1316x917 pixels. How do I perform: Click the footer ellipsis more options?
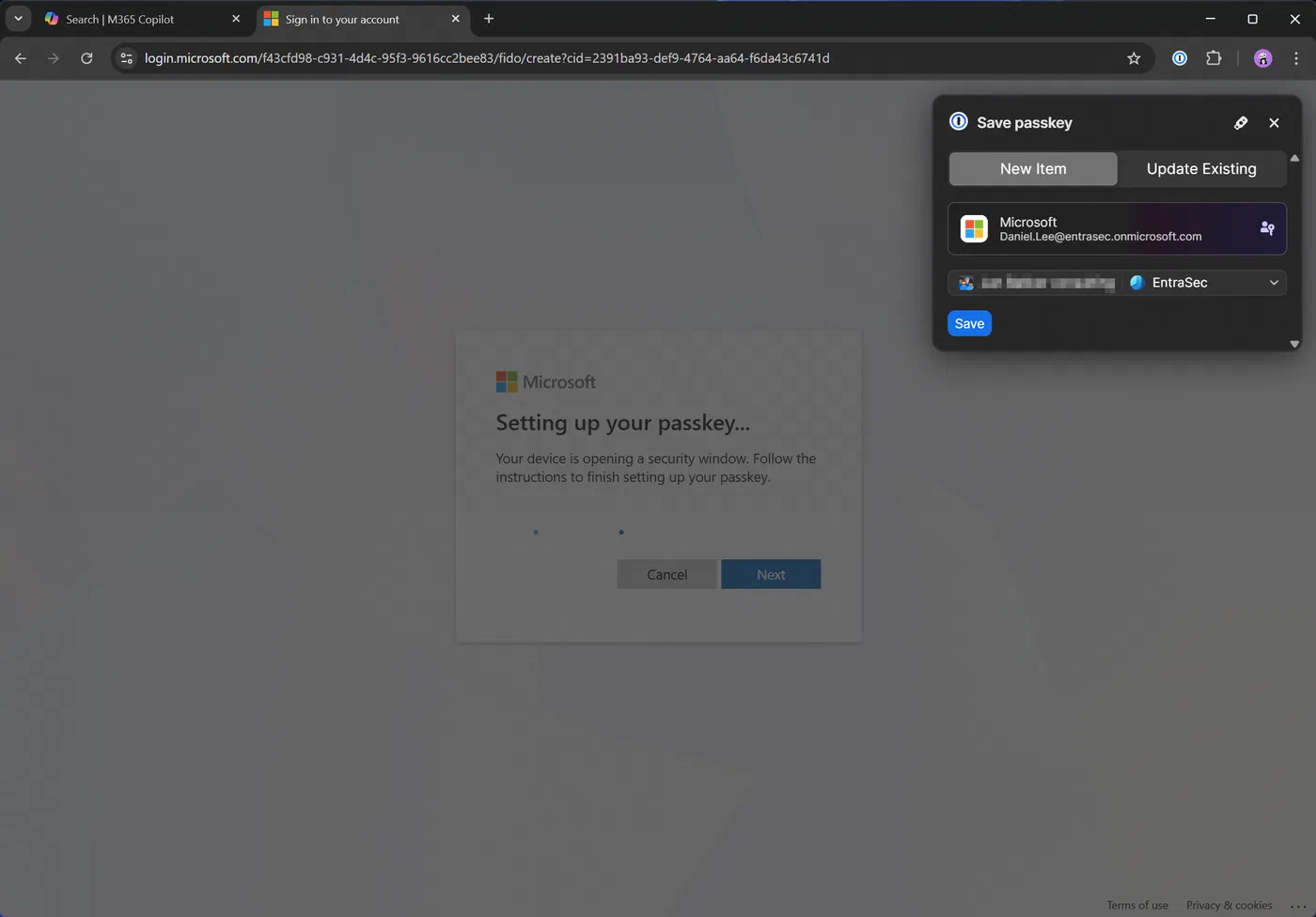tap(1298, 906)
